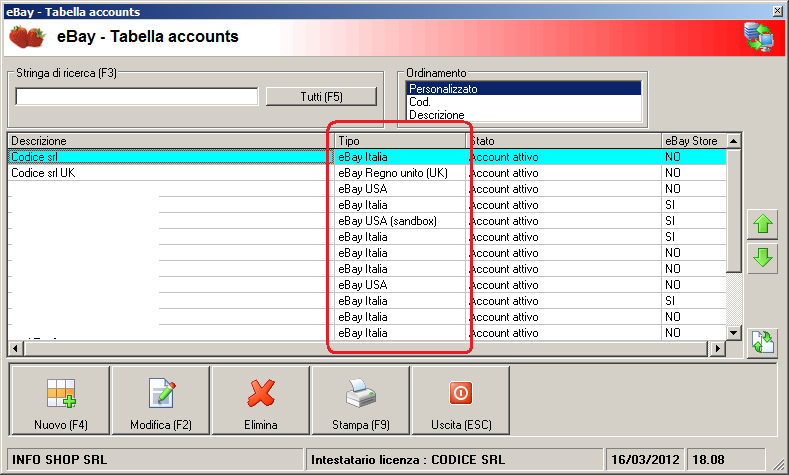The height and width of the screenshot is (475, 789).
Task: Click the eBay Store column header
Action: pyautogui.click(x=694, y=141)
